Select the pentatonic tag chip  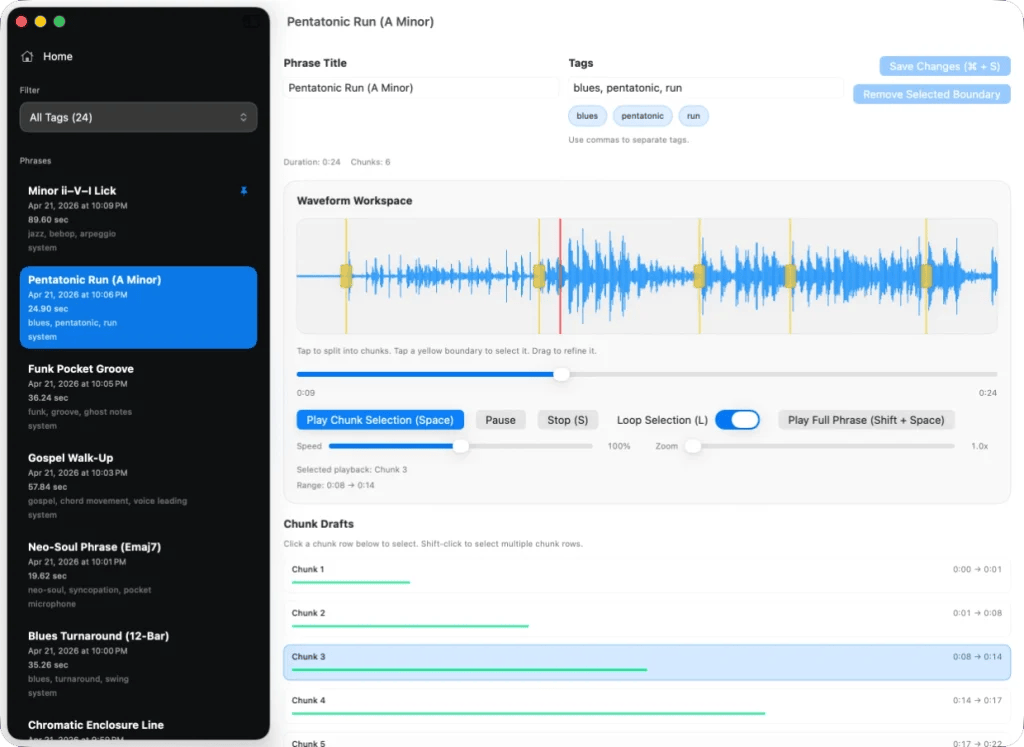(642, 115)
